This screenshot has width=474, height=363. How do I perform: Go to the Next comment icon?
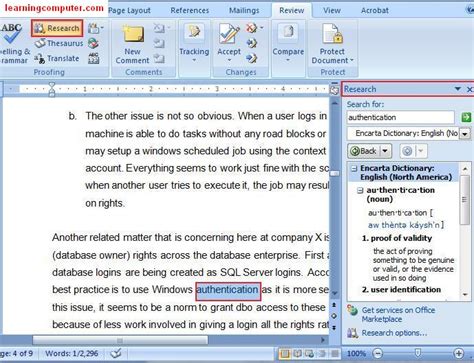pos(159,58)
